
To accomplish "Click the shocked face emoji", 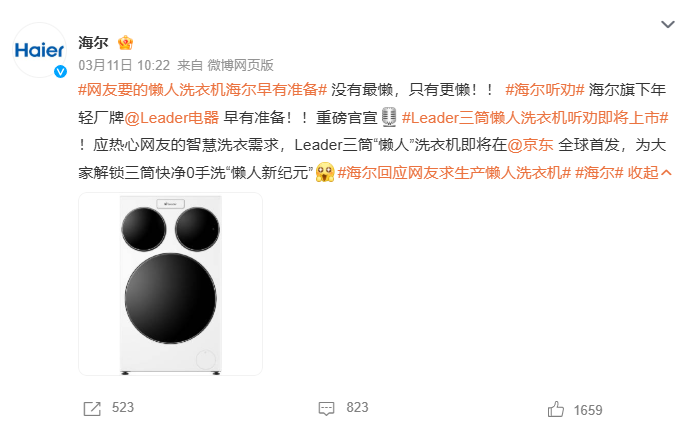I will 325,172.
